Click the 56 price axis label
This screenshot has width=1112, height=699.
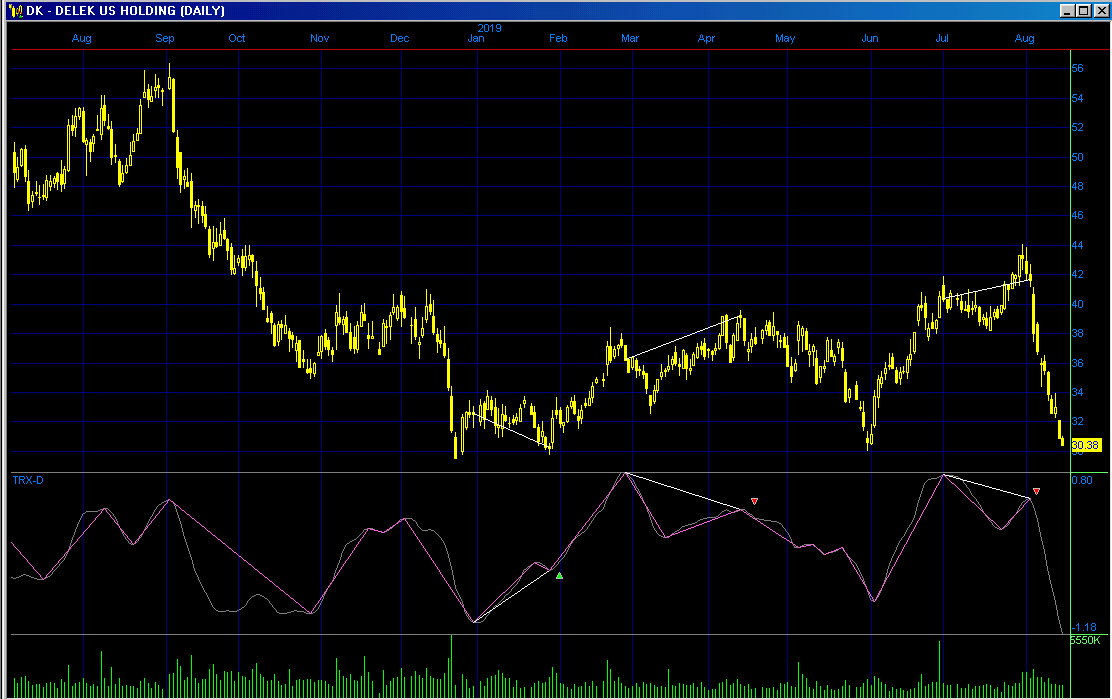(x=1077, y=68)
